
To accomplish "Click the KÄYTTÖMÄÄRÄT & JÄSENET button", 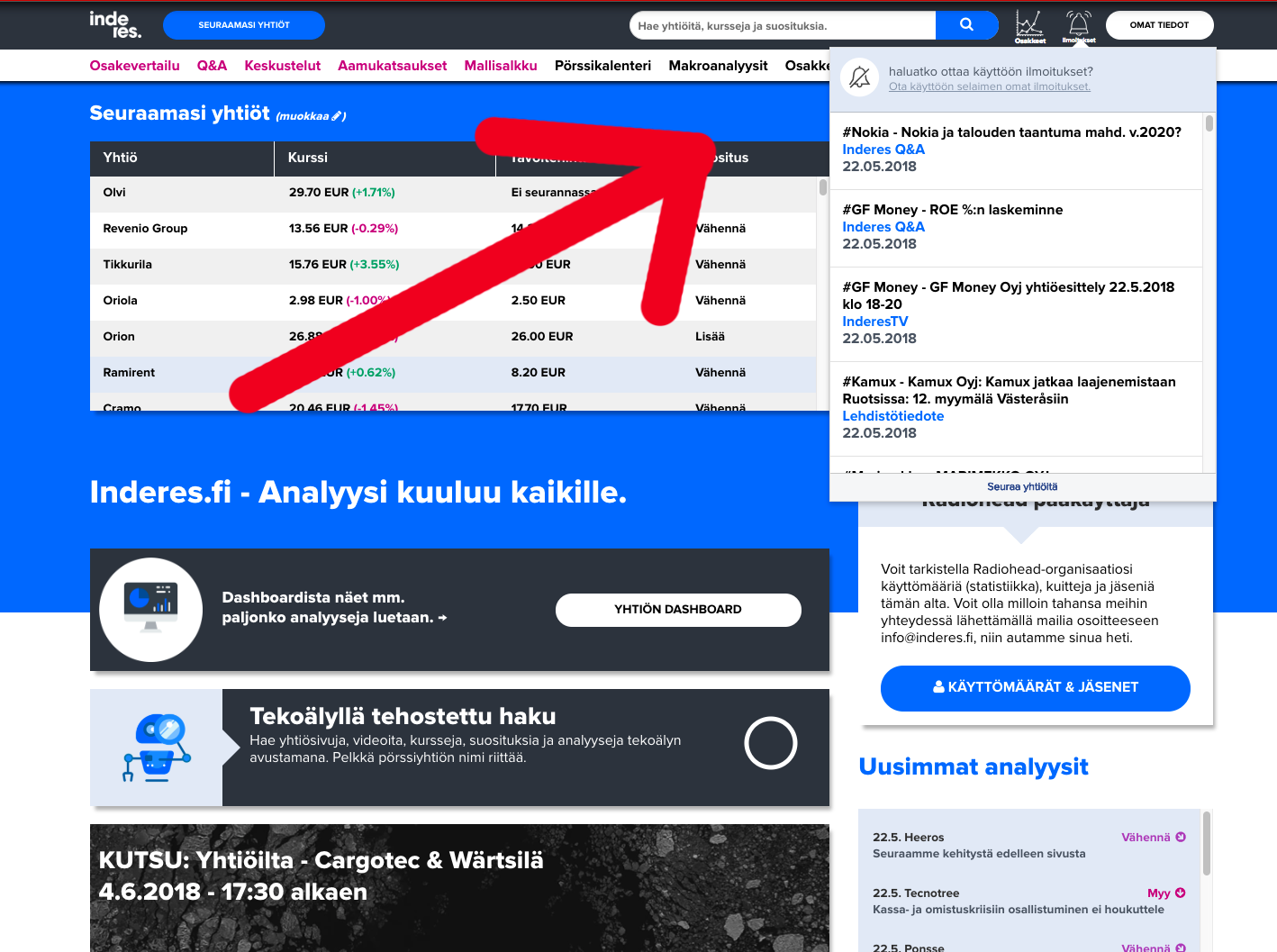I will tap(1035, 687).
